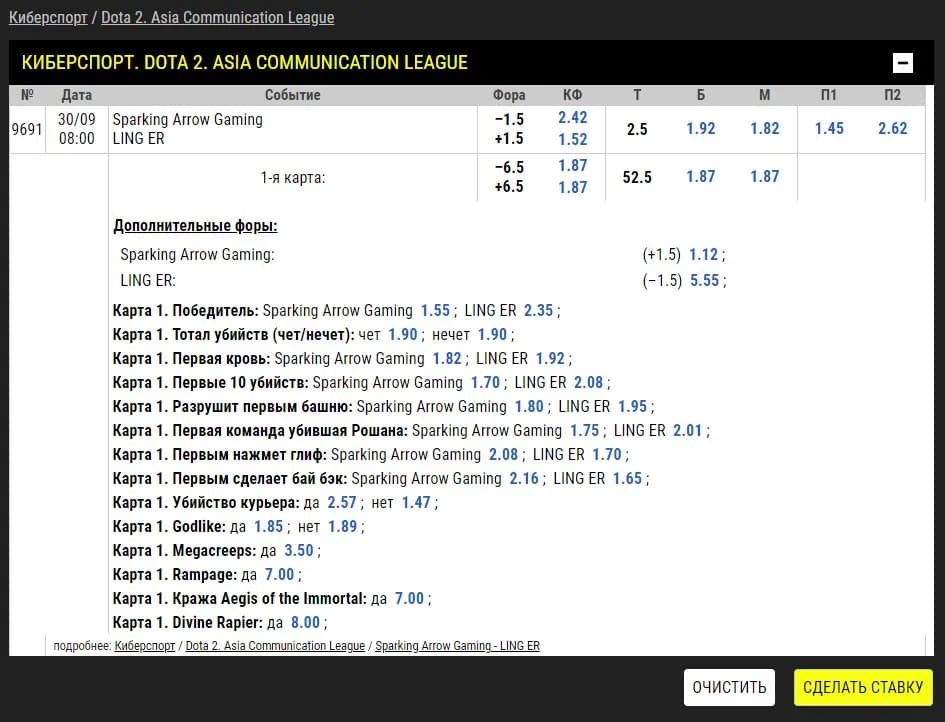The image size is (945, 722).
Task: Pick Sparking Arrow Gaming (+1.5) odds 1.12
Action: [704, 254]
